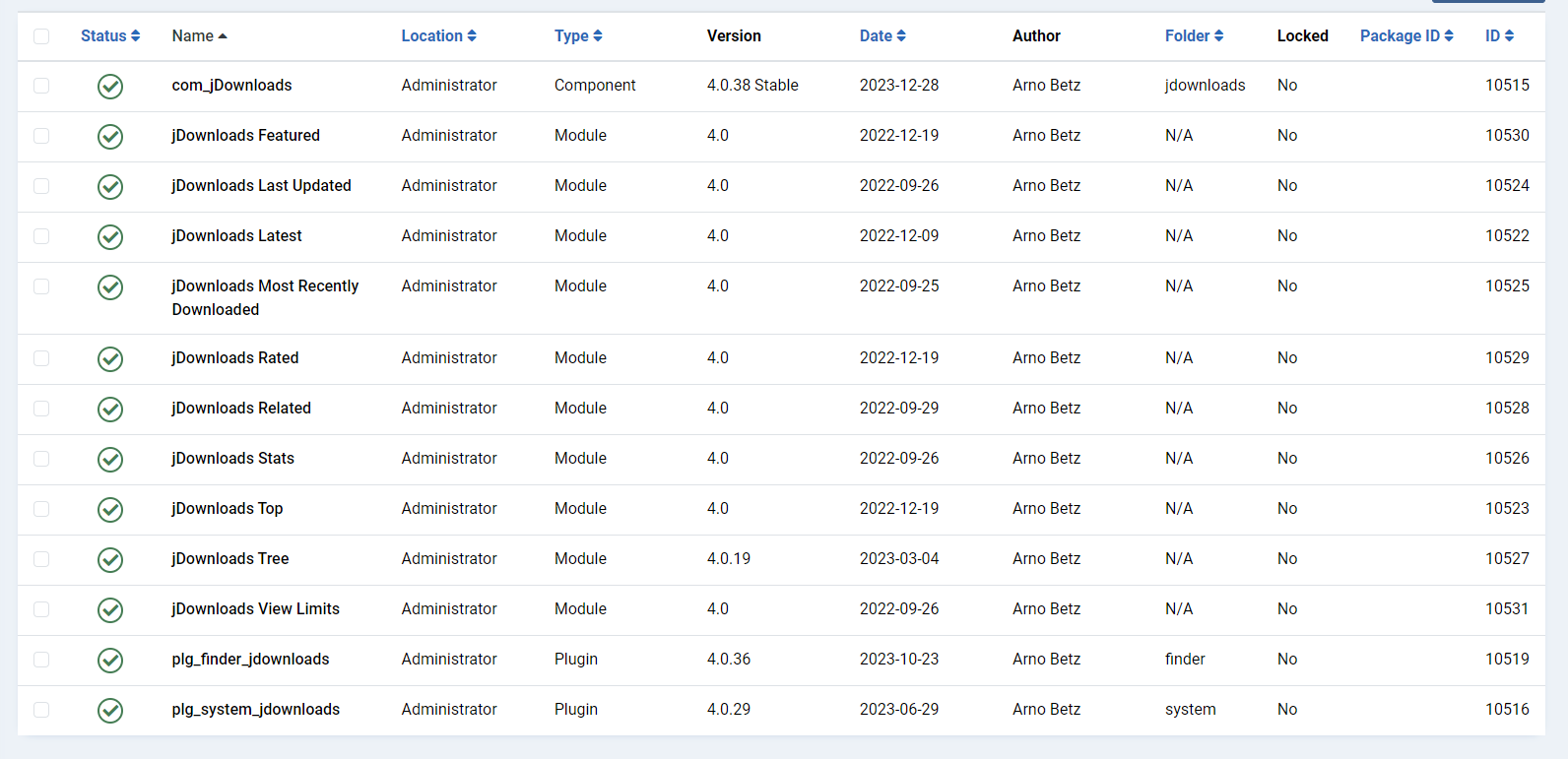Image resolution: width=1568 pixels, height=759 pixels.
Task: Click the jDownloads Tree name
Action: click(230, 559)
